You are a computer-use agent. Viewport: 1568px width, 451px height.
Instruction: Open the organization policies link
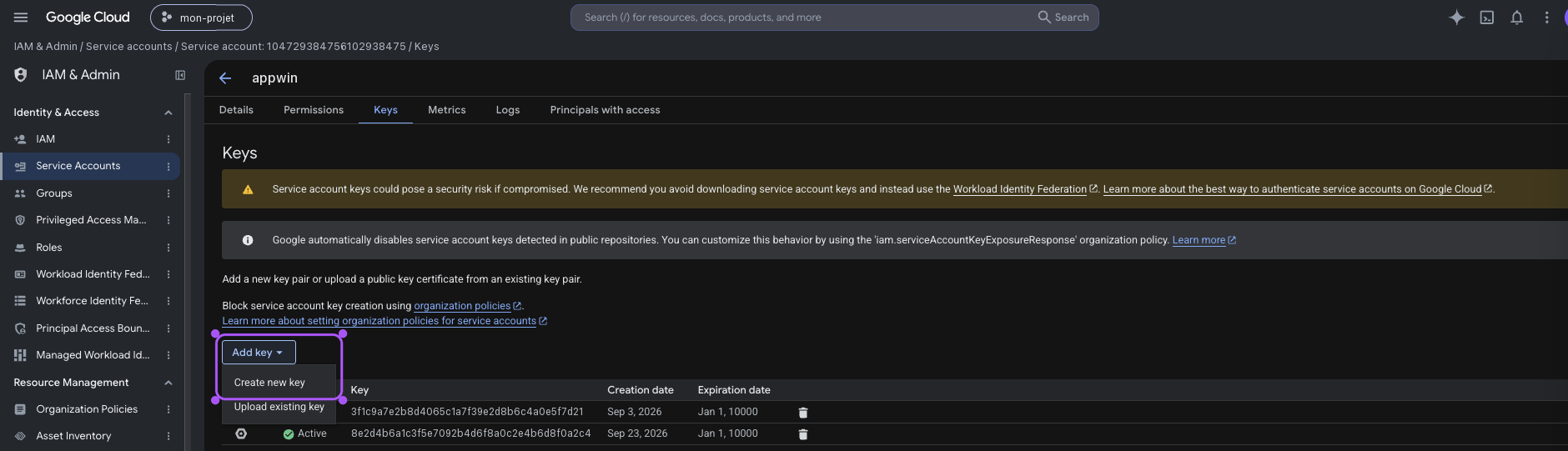[467, 306]
